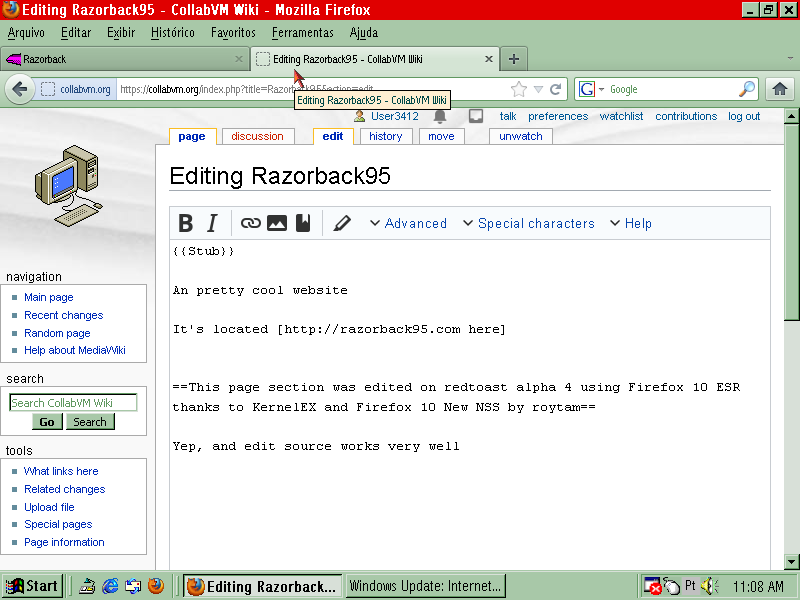Open the Exibir menu
The height and width of the screenshot is (600, 800).
121,33
